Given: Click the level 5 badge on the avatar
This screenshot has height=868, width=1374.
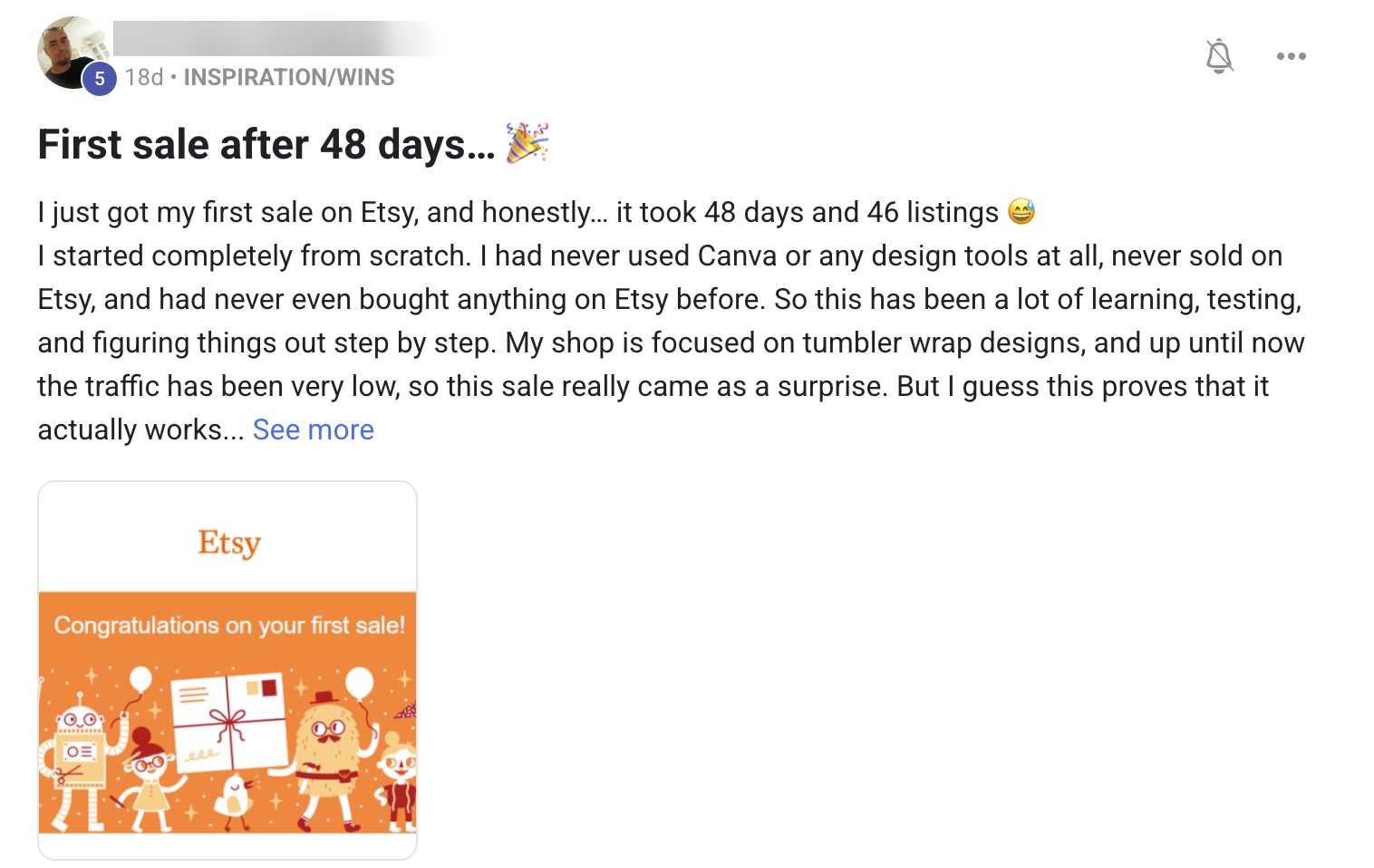Looking at the screenshot, I should point(100,79).
